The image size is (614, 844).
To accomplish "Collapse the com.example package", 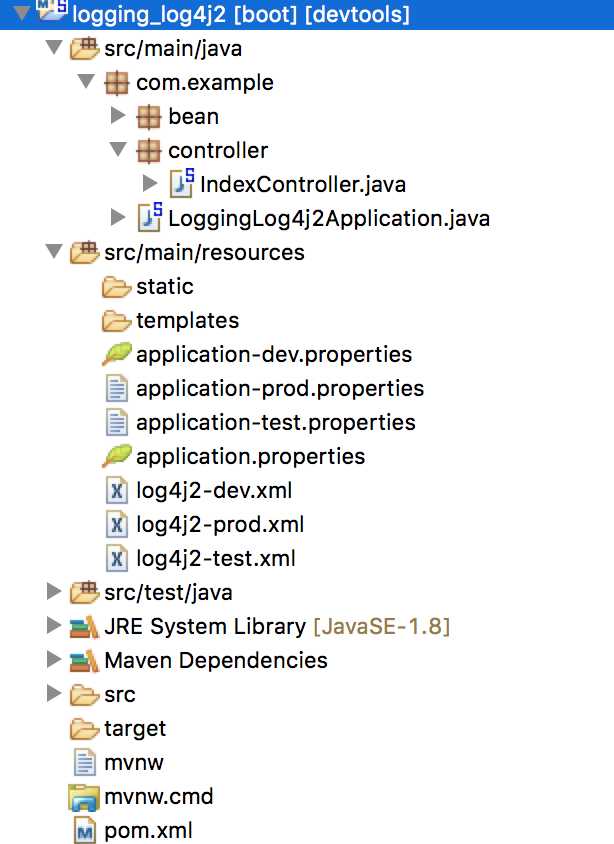I will (86, 81).
